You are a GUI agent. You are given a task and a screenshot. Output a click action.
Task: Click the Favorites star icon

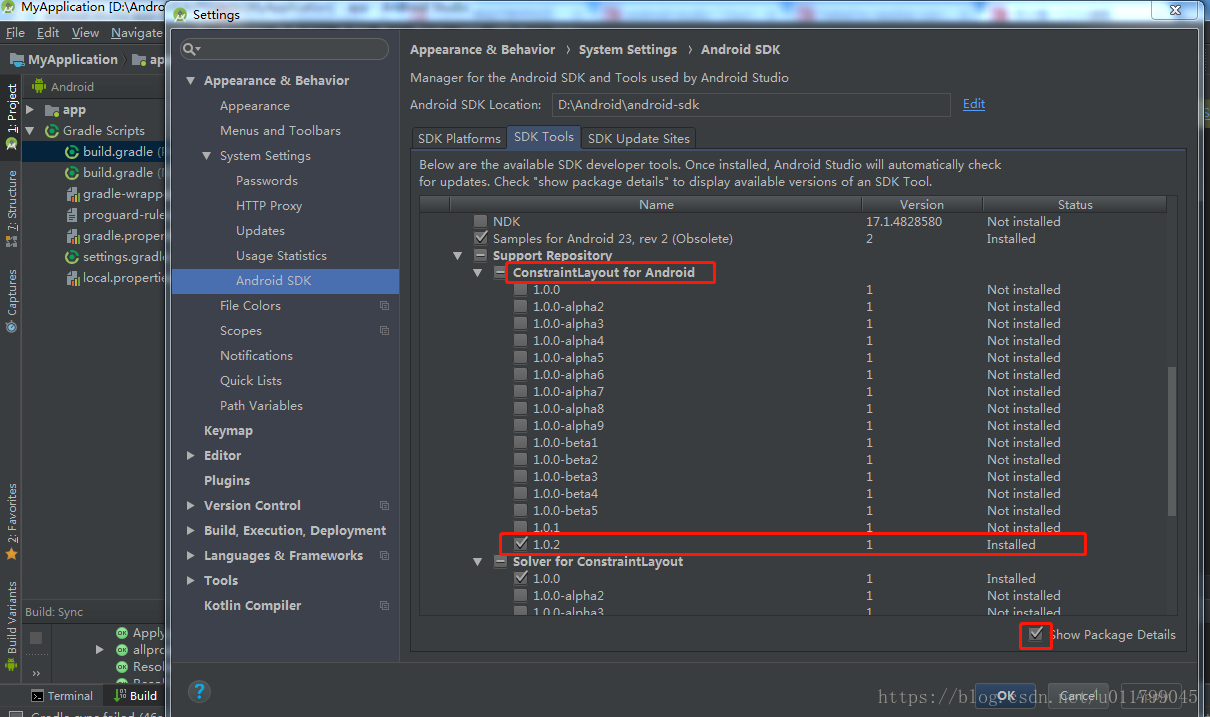[12, 553]
